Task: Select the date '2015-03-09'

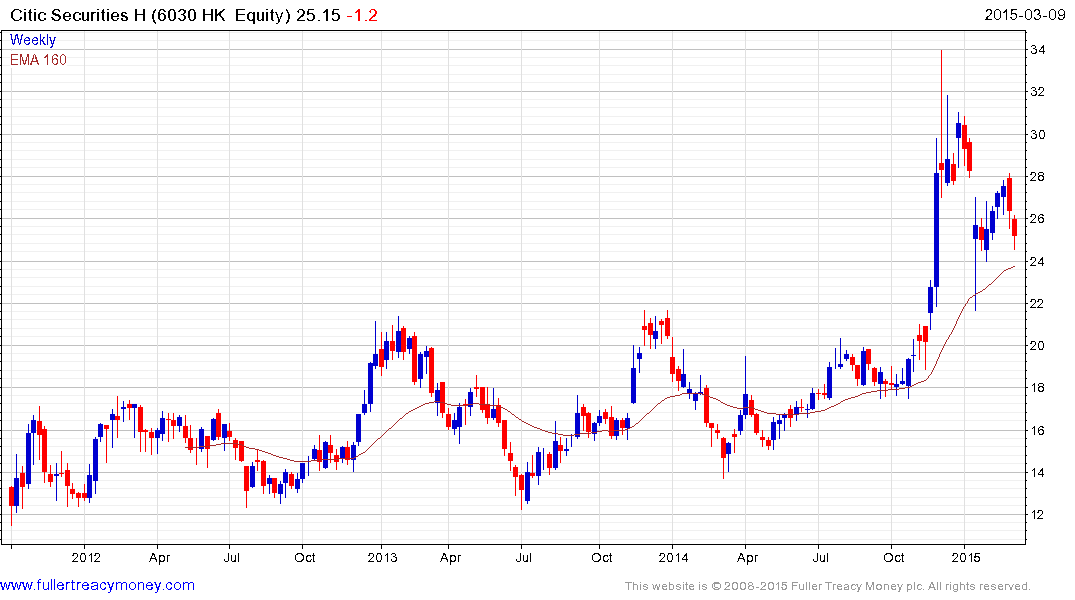Action: click(1024, 14)
